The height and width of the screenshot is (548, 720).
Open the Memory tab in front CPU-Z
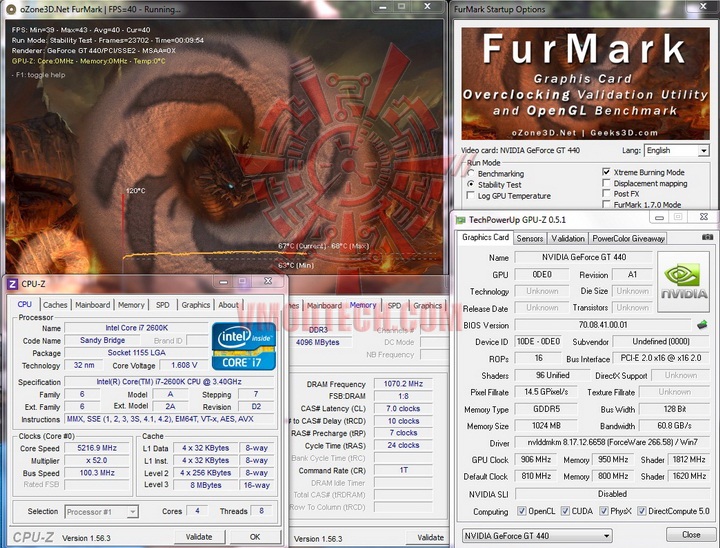point(131,305)
